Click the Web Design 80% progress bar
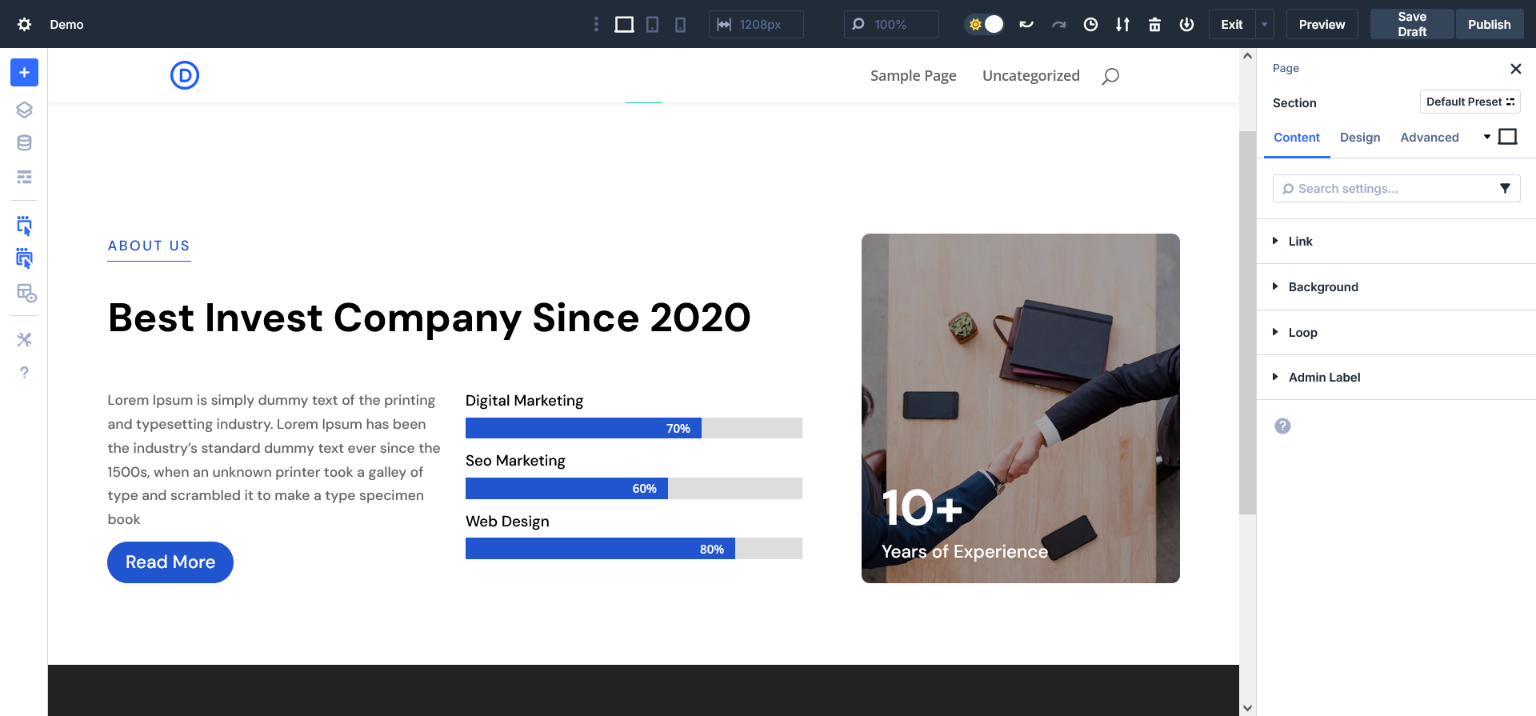Image resolution: width=1536 pixels, height=716 pixels. [634, 549]
